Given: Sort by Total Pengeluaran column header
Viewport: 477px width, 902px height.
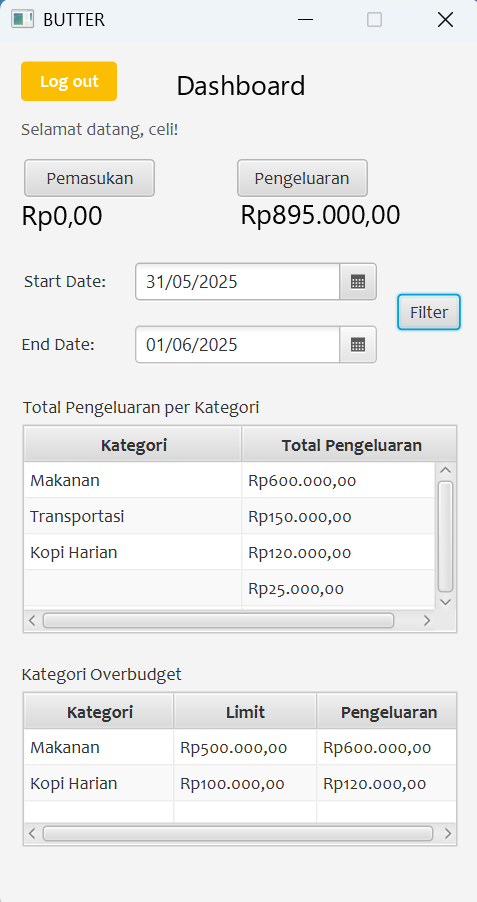Looking at the screenshot, I should pos(351,445).
